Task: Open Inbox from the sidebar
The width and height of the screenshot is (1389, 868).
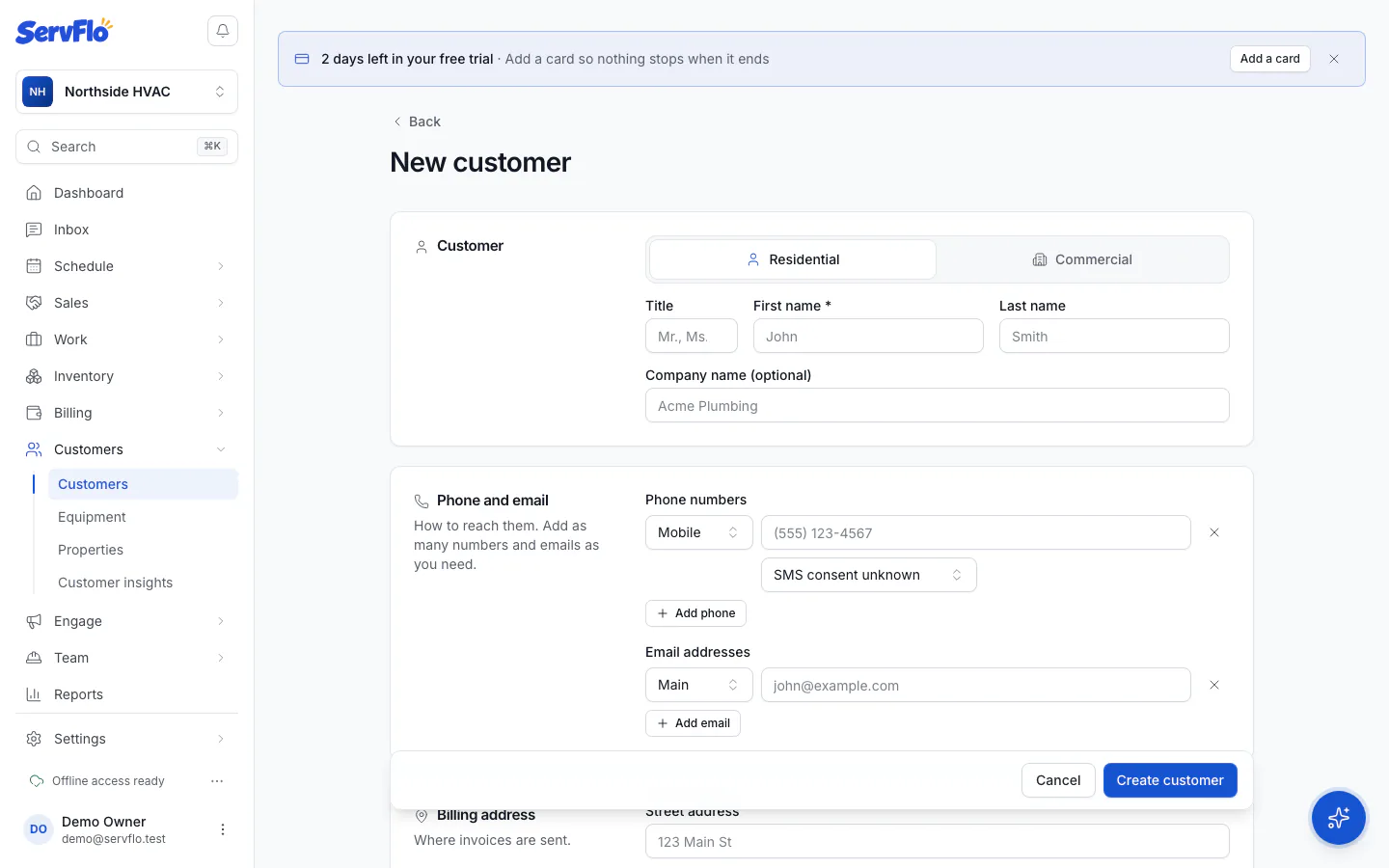Action: pos(127,230)
